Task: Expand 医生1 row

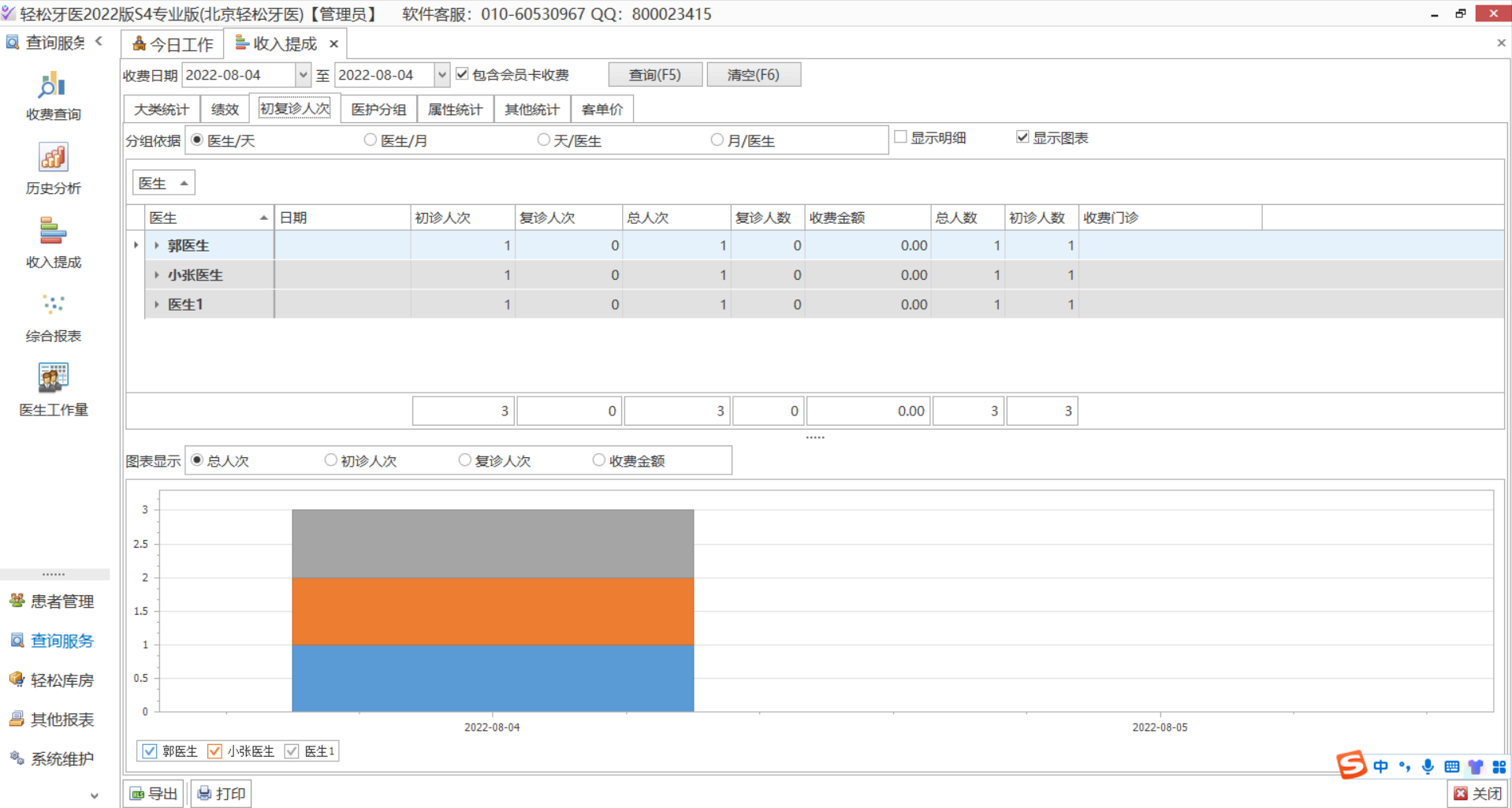Action: (x=157, y=304)
